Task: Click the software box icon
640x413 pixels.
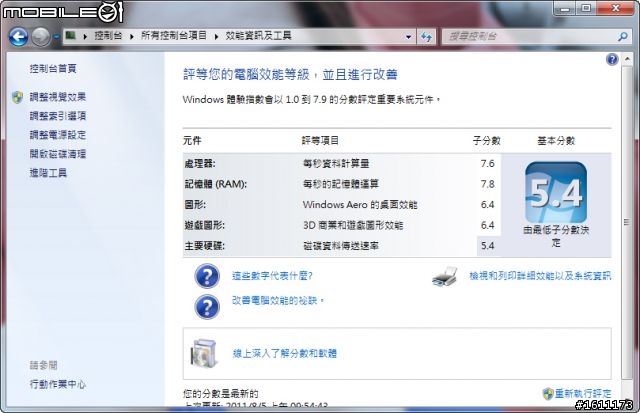Action: point(204,353)
